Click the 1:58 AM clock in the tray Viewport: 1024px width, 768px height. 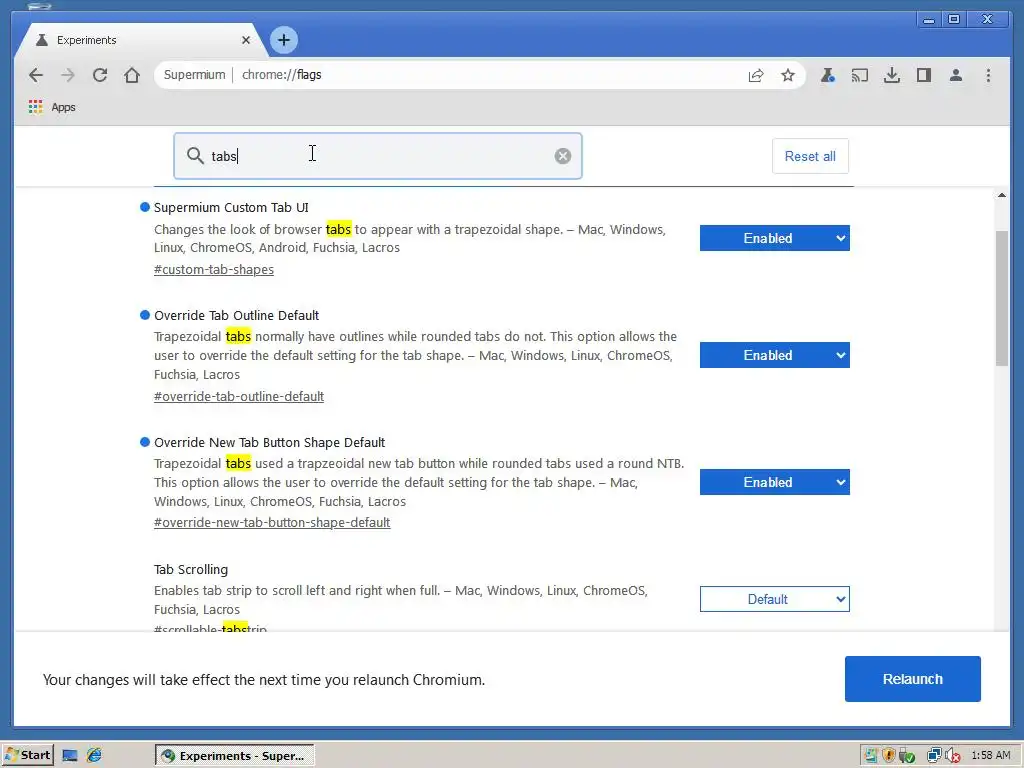point(991,755)
